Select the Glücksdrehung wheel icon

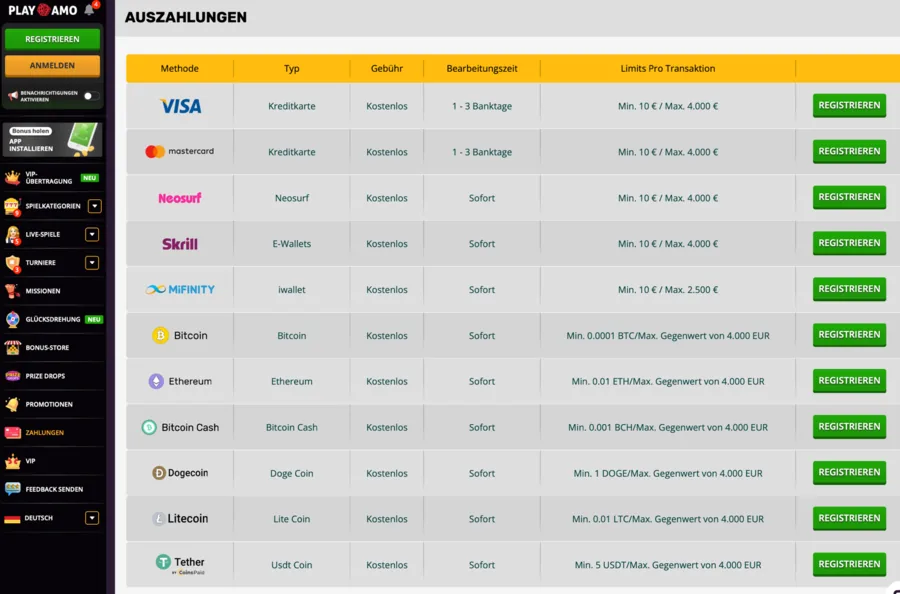(x=13, y=319)
